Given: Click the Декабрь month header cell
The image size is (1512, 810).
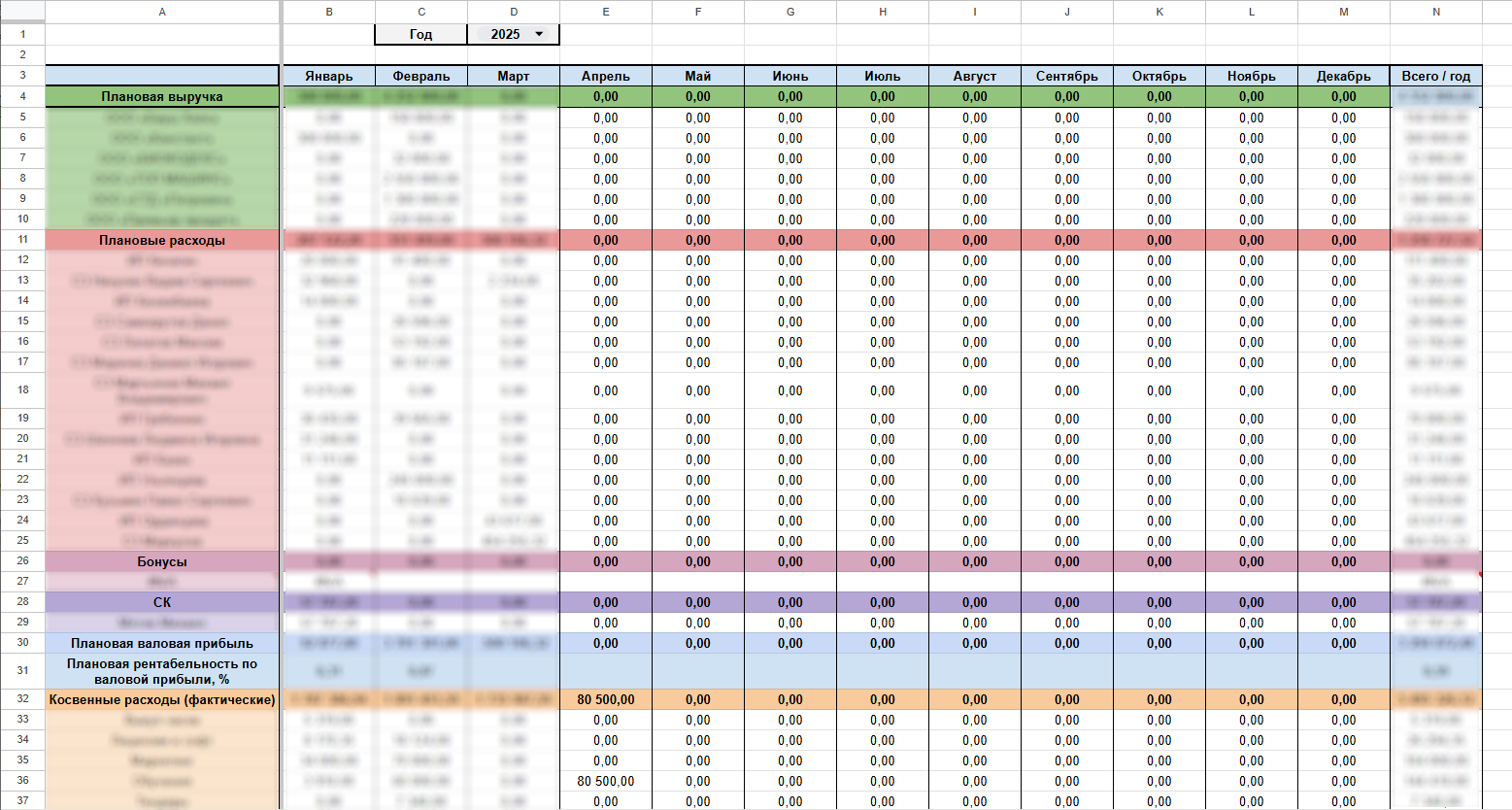Looking at the screenshot, I should tap(1344, 76).
